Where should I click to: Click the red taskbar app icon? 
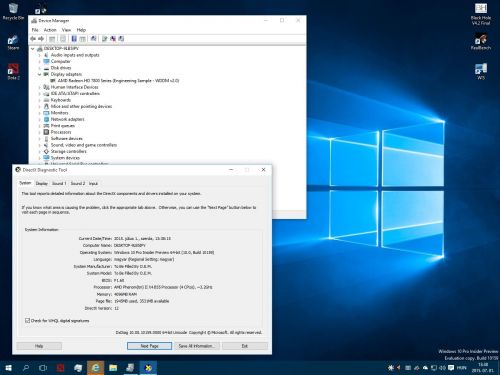click(60, 368)
